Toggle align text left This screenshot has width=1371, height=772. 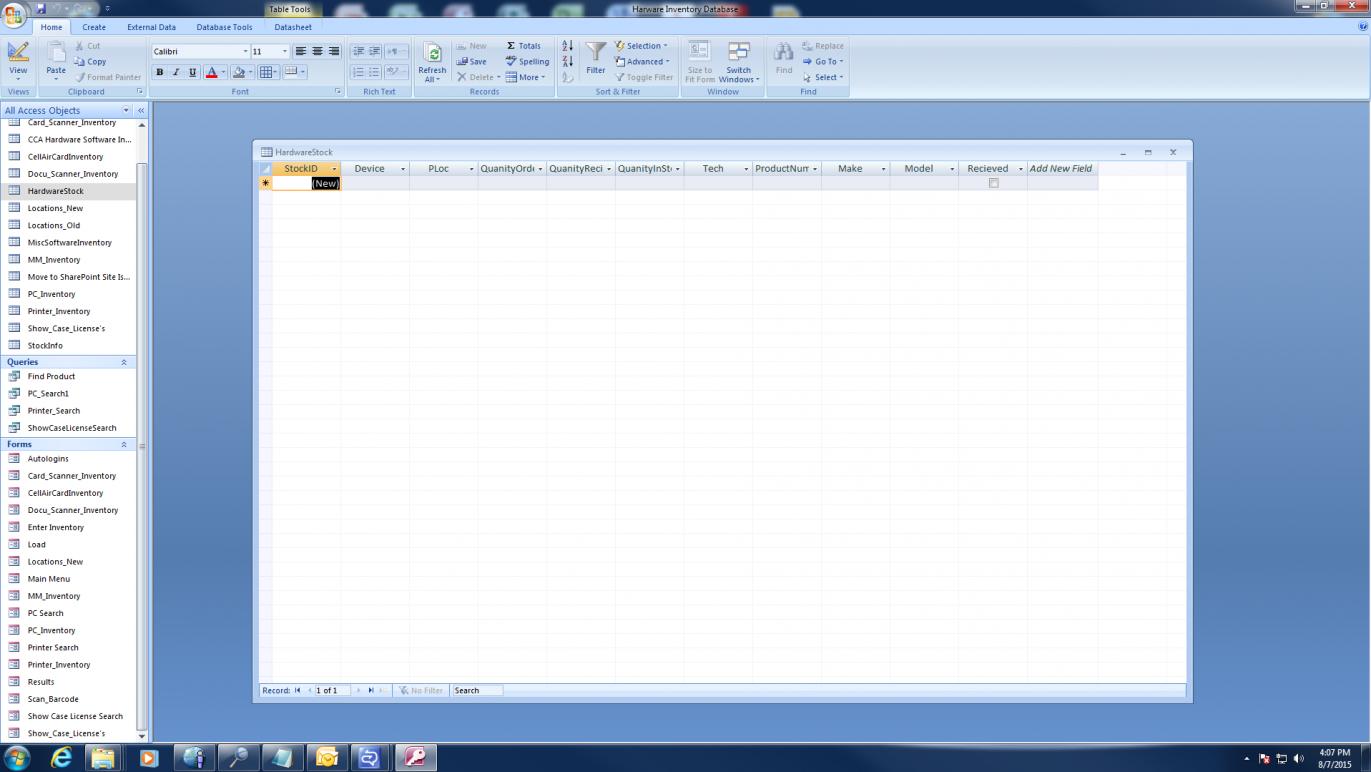tap(300, 51)
